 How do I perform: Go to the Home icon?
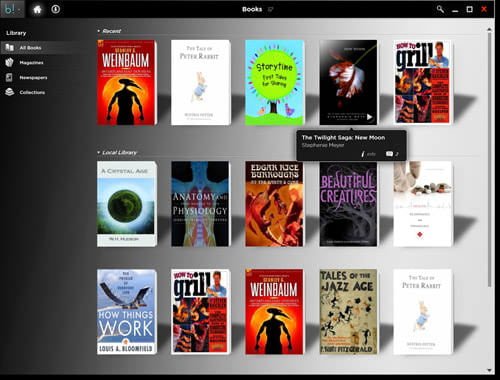coord(37,9)
